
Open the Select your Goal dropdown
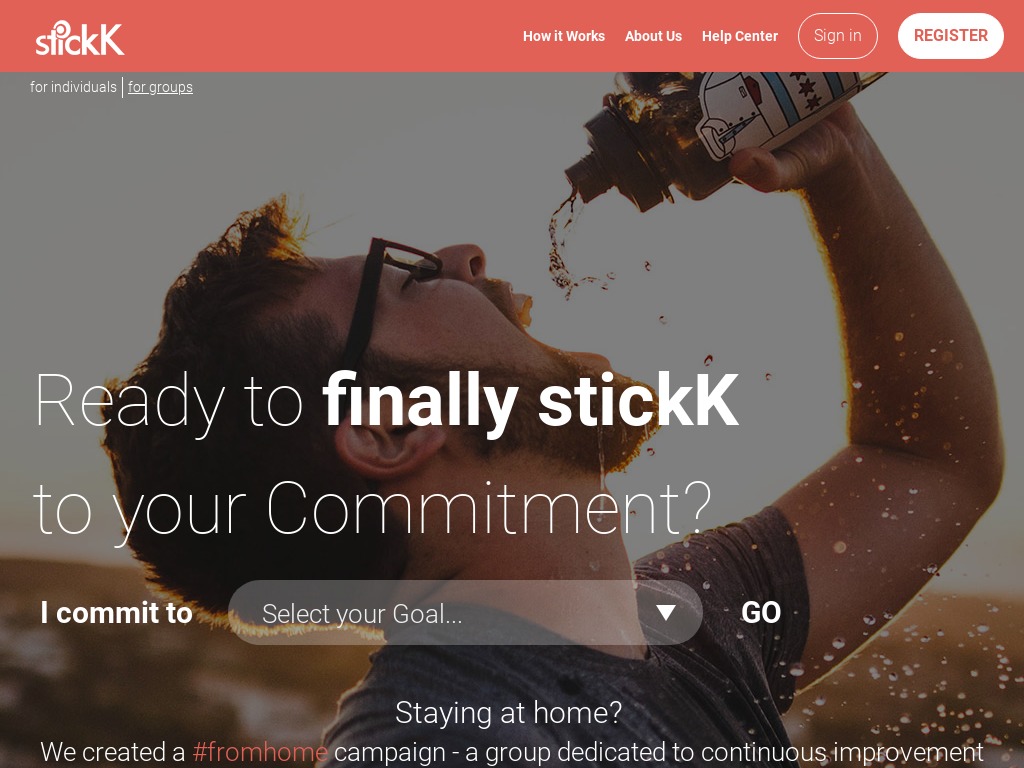465,613
